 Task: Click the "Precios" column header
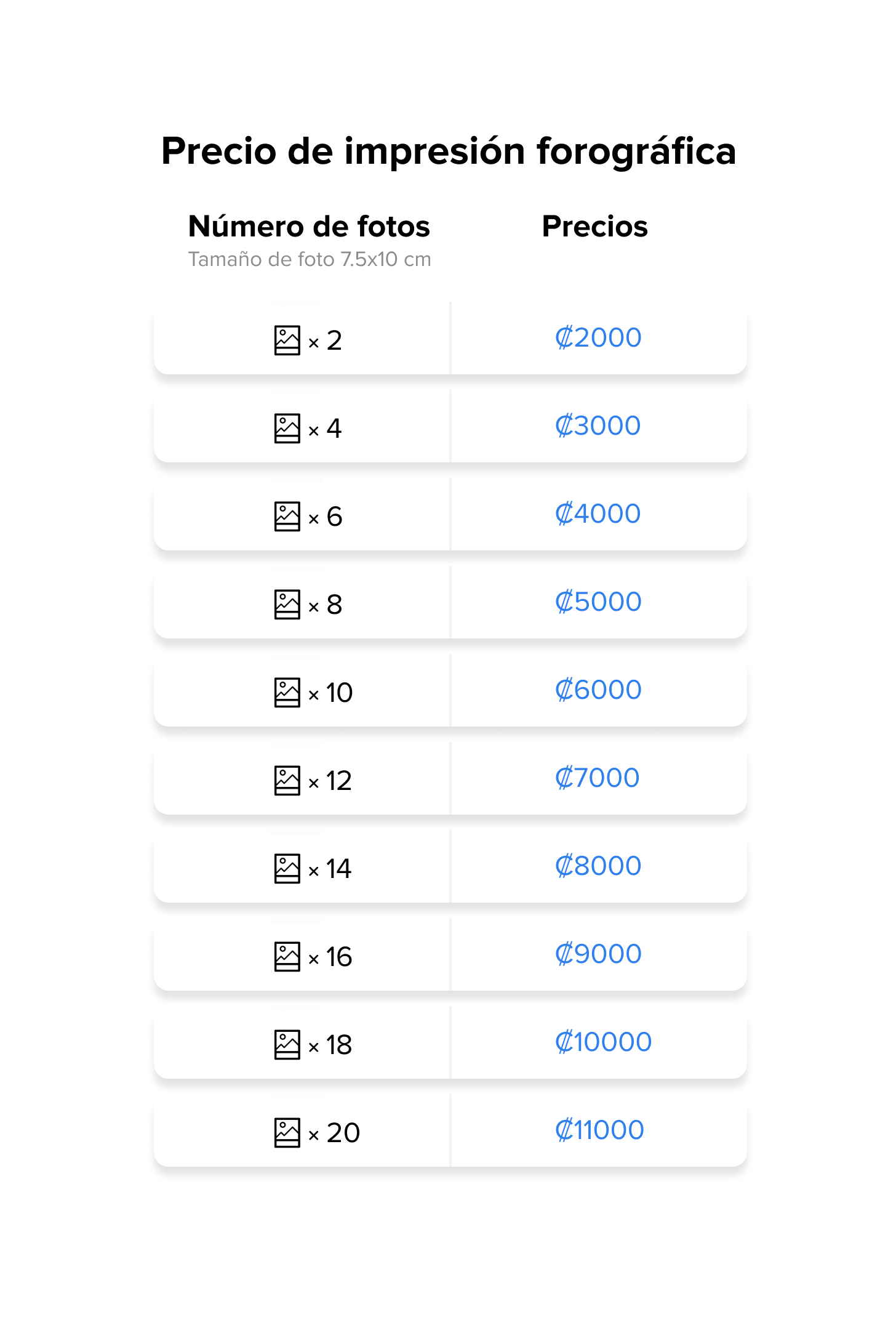594,227
